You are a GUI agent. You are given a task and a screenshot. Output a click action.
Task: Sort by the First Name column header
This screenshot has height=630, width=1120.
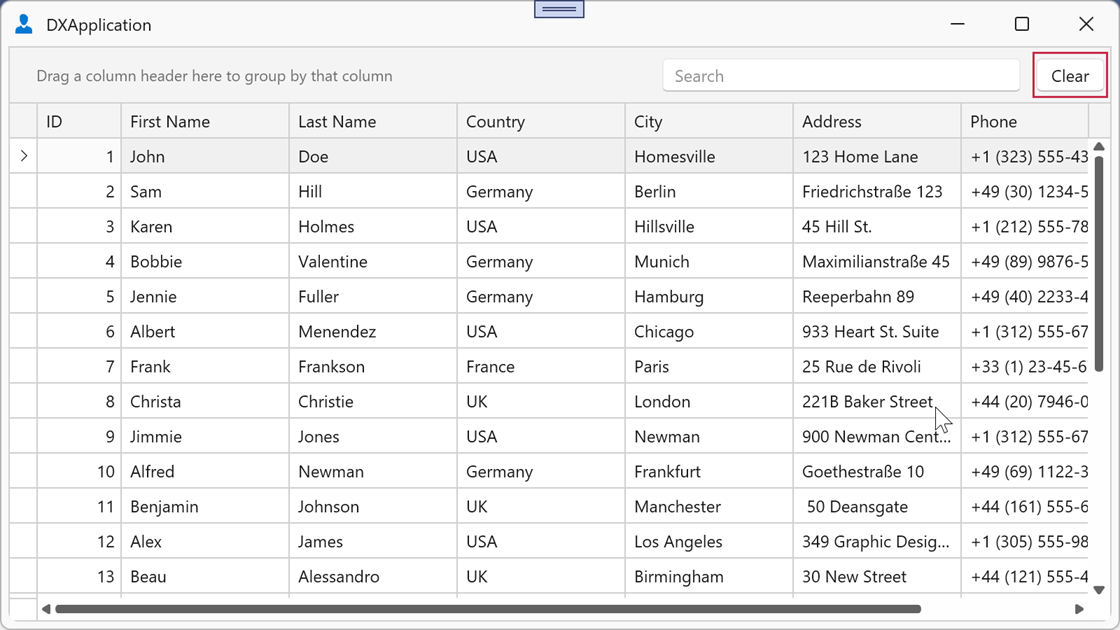click(205, 121)
